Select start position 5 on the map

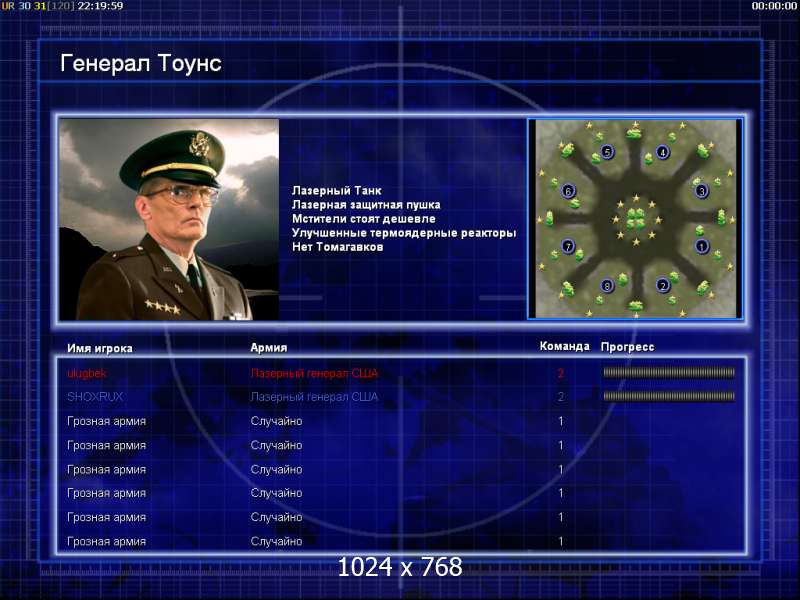click(x=607, y=152)
